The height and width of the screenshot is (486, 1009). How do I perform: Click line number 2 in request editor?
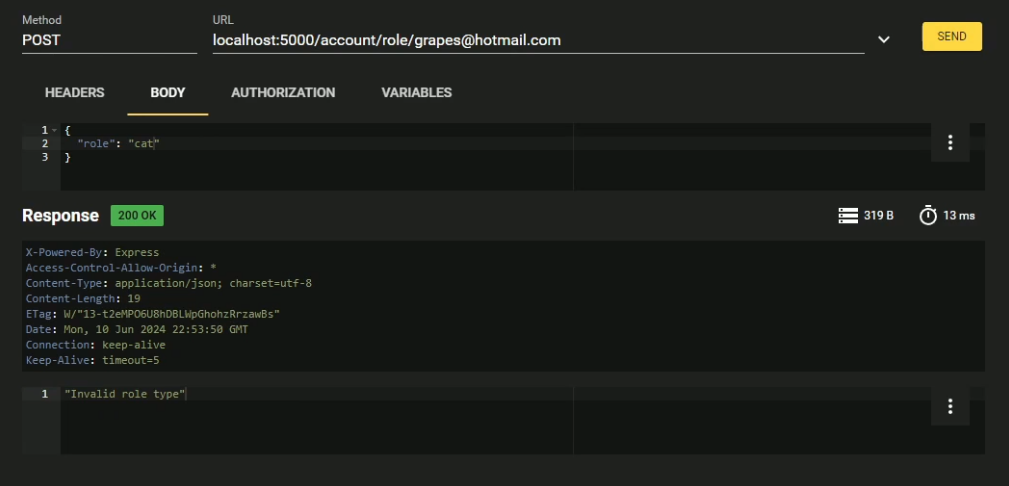(45, 144)
